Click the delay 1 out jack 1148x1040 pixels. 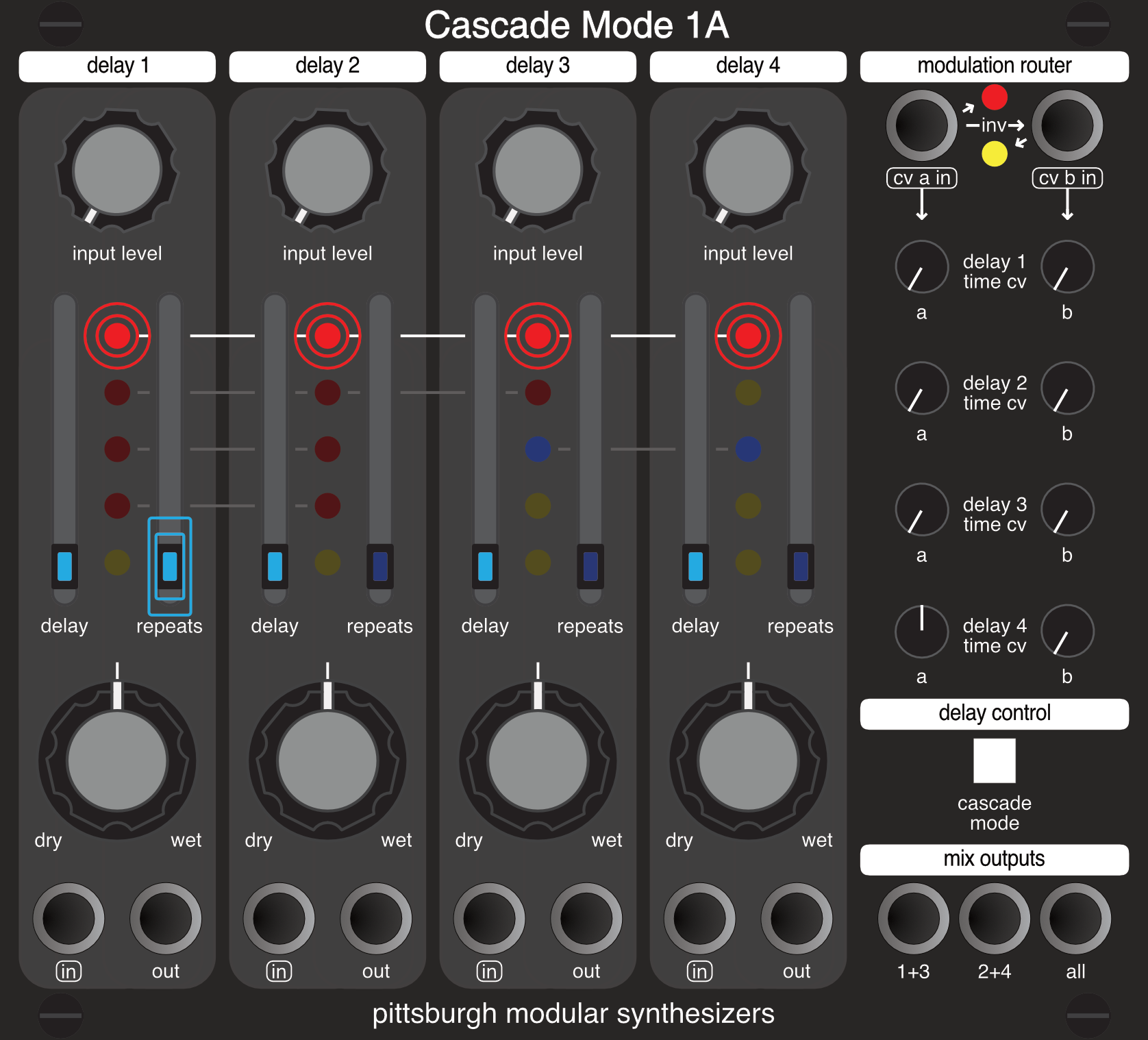click(166, 919)
